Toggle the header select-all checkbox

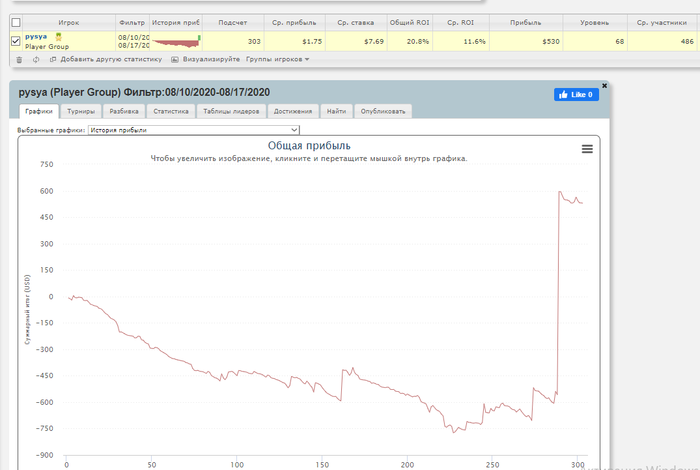coord(16,22)
